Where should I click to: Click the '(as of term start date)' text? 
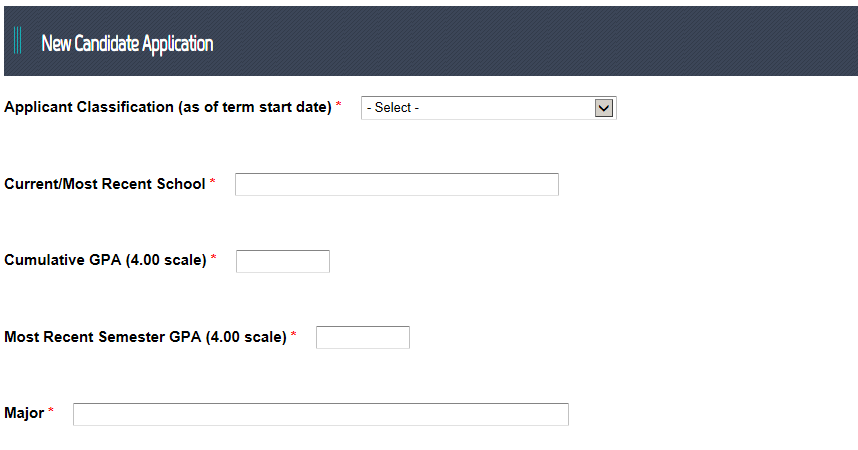click(x=254, y=107)
